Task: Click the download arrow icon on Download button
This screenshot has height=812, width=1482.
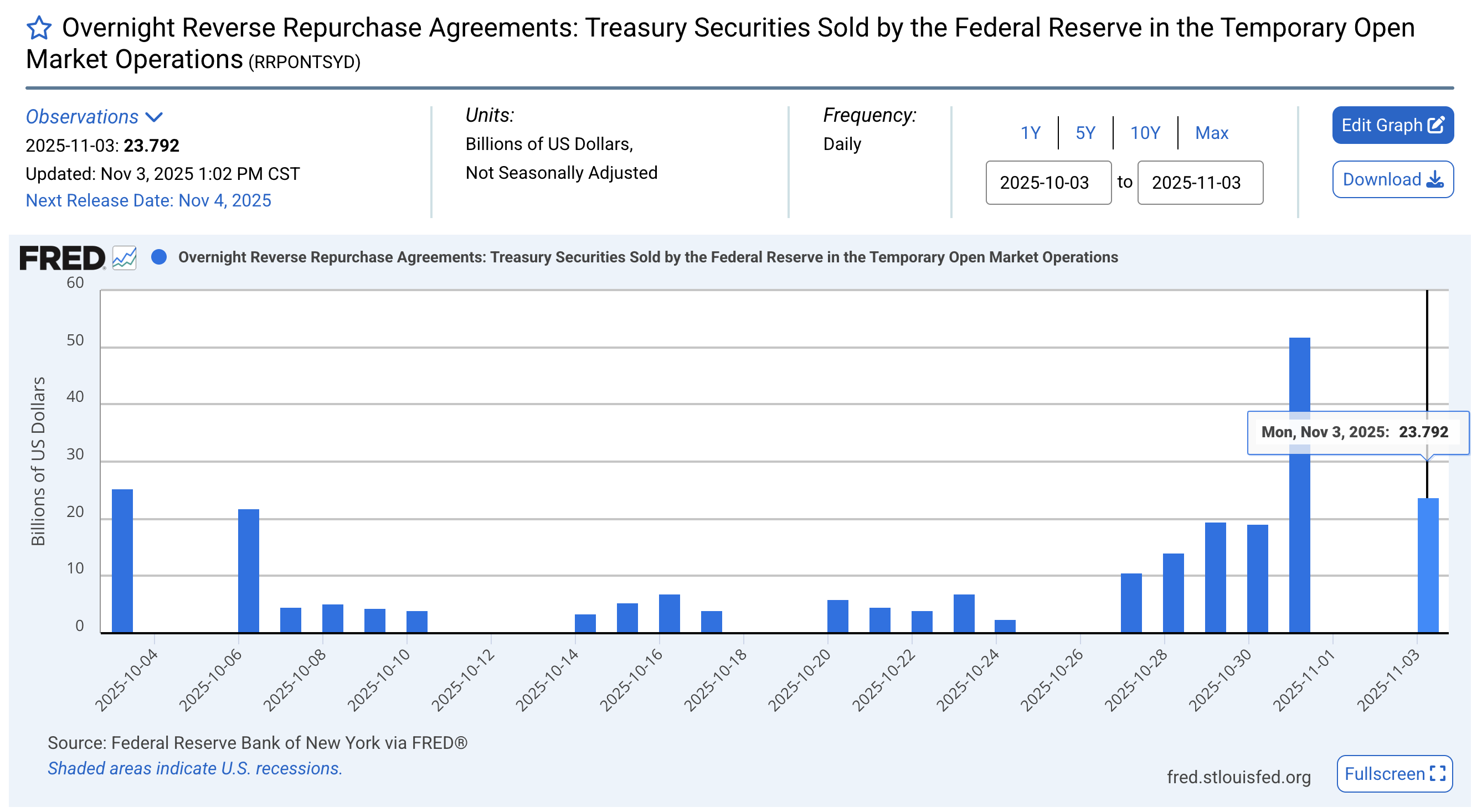Action: click(1435, 179)
